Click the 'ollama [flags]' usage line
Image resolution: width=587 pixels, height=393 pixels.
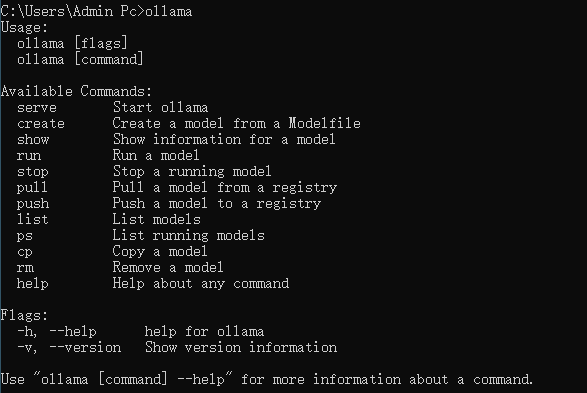(x=72, y=43)
